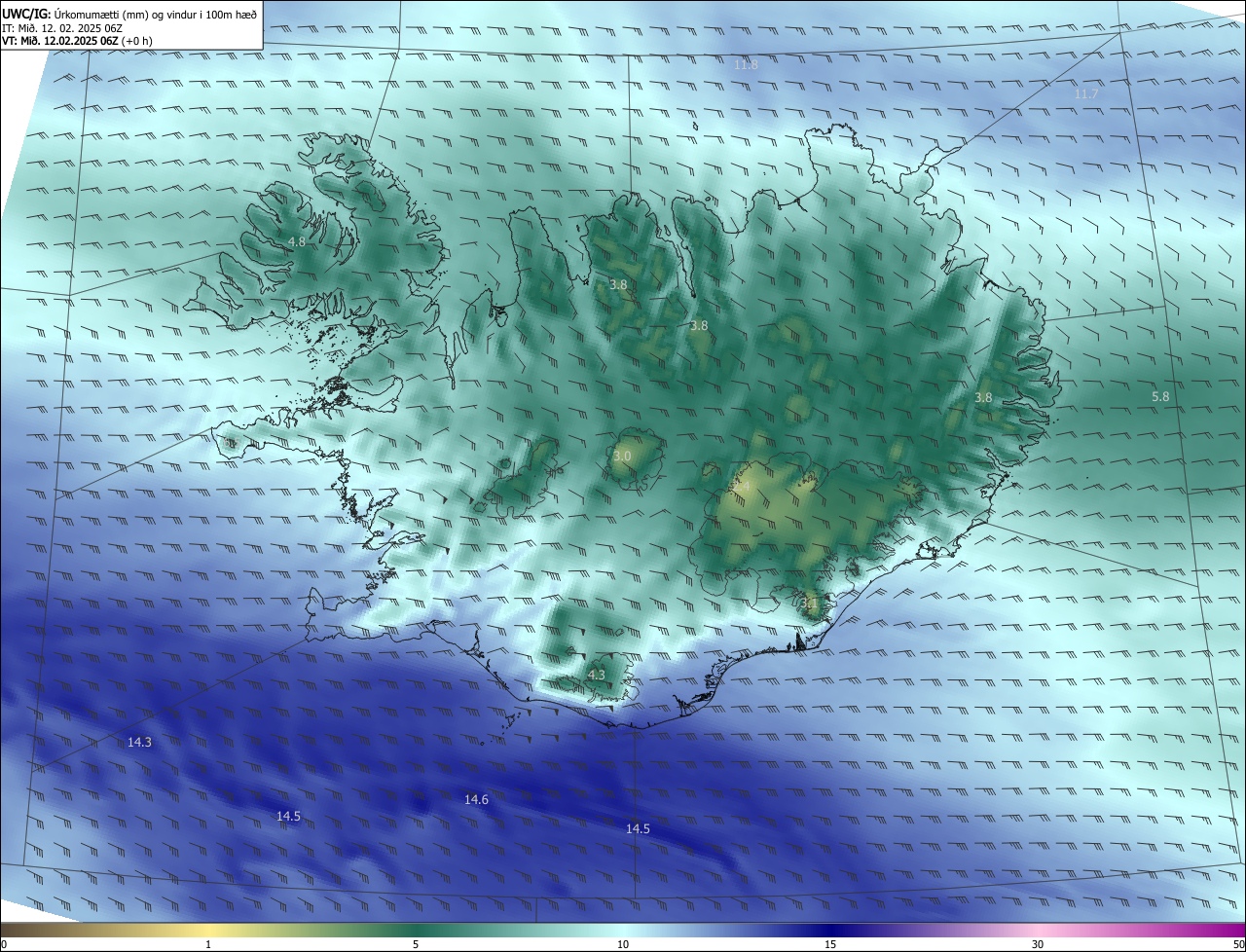
Task: Click the 3.0 value label
Action: click(x=622, y=456)
